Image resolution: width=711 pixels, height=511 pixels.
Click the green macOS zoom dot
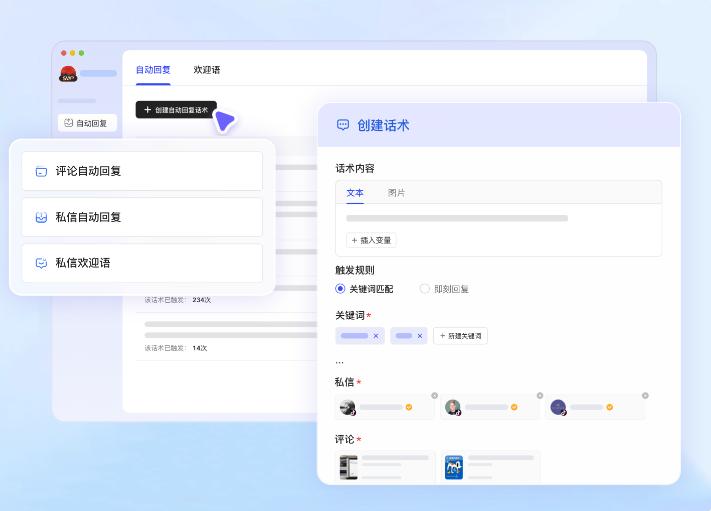click(82, 53)
